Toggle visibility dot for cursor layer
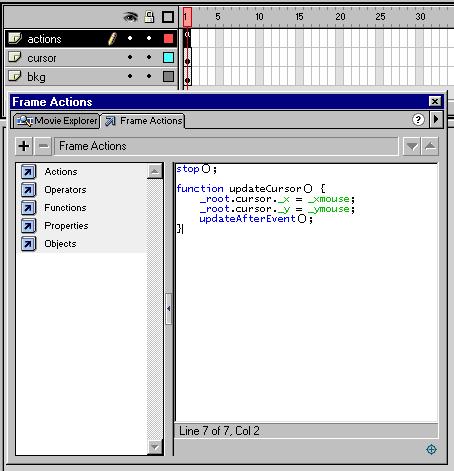Image resolution: width=454 pixels, height=471 pixels. click(x=130, y=57)
